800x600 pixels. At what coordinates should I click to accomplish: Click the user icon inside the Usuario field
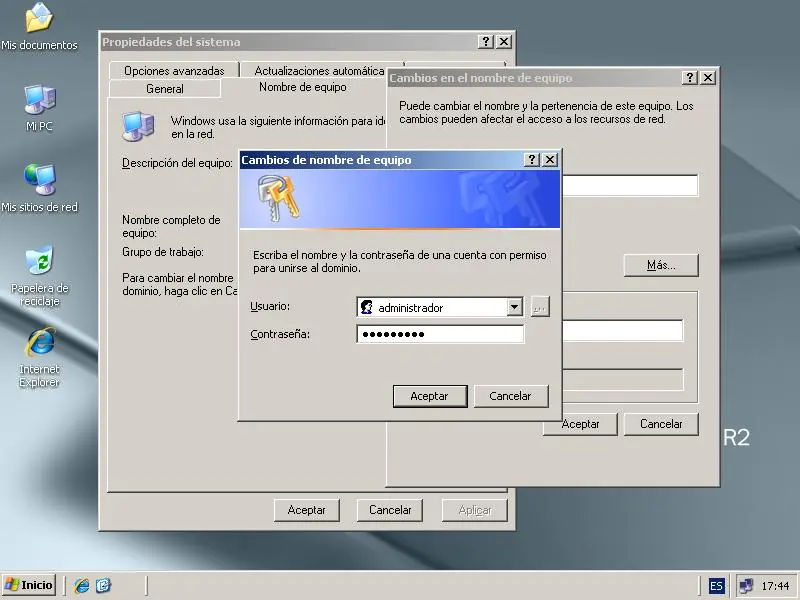click(366, 307)
